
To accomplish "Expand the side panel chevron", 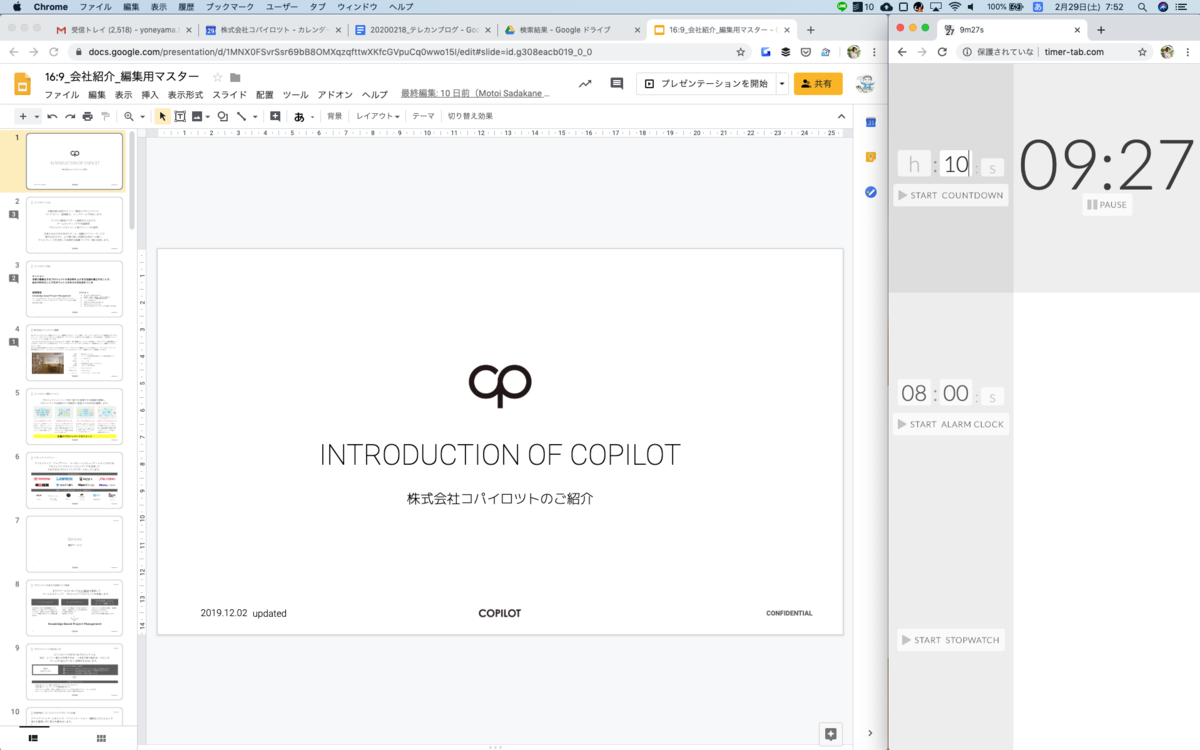I will 871,733.
